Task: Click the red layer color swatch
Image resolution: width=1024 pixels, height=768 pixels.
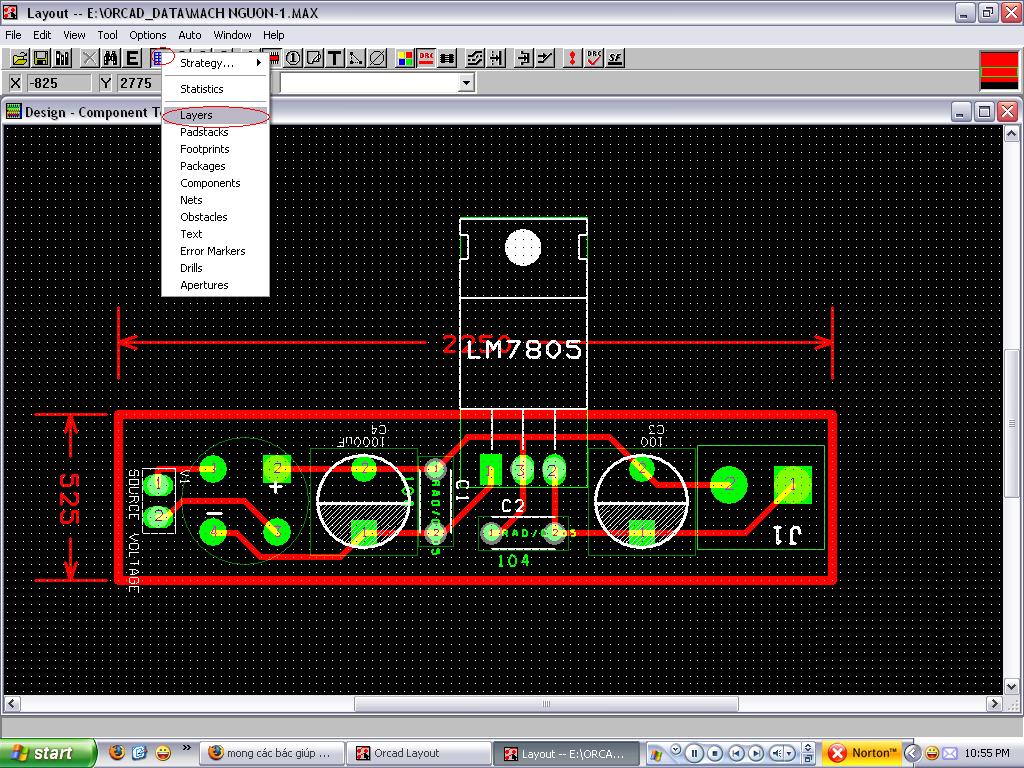Action: point(998,68)
